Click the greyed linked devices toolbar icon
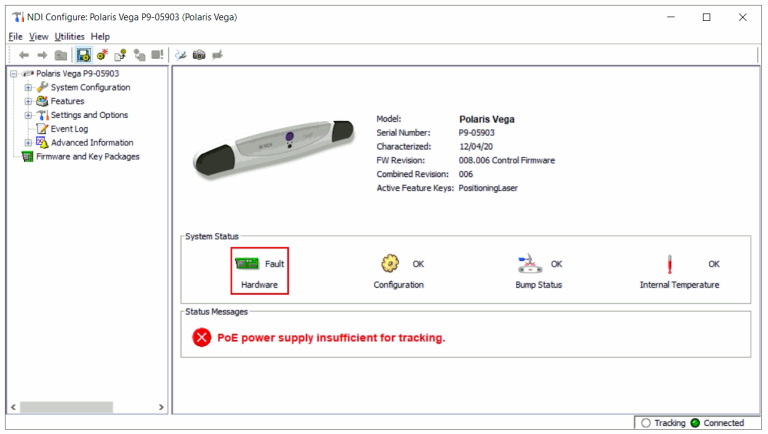 coord(139,55)
